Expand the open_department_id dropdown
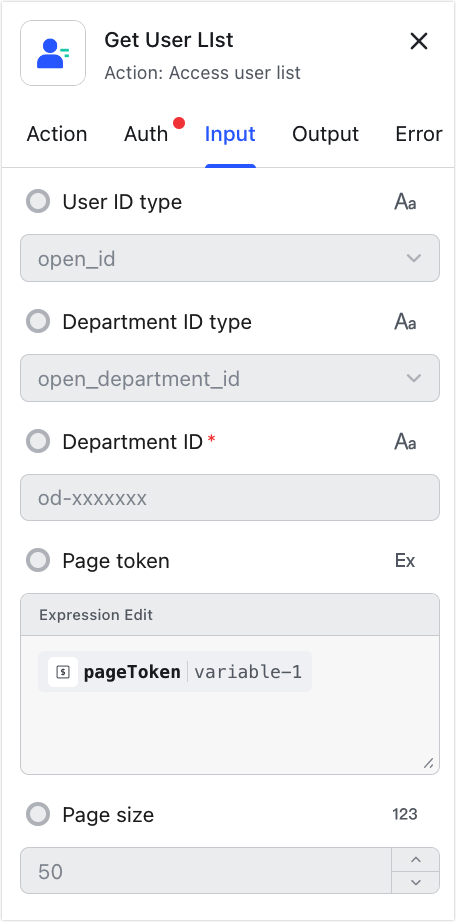 tap(230, 378)
